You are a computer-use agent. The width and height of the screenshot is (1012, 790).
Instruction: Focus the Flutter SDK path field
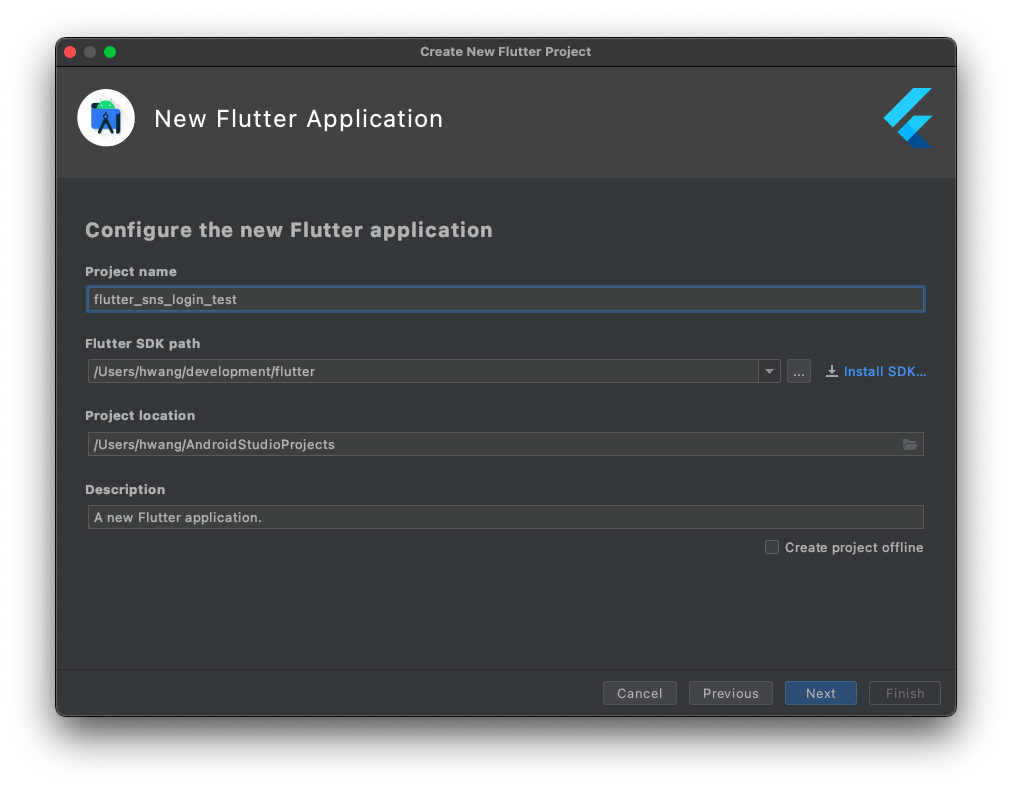tap(423, 371)
